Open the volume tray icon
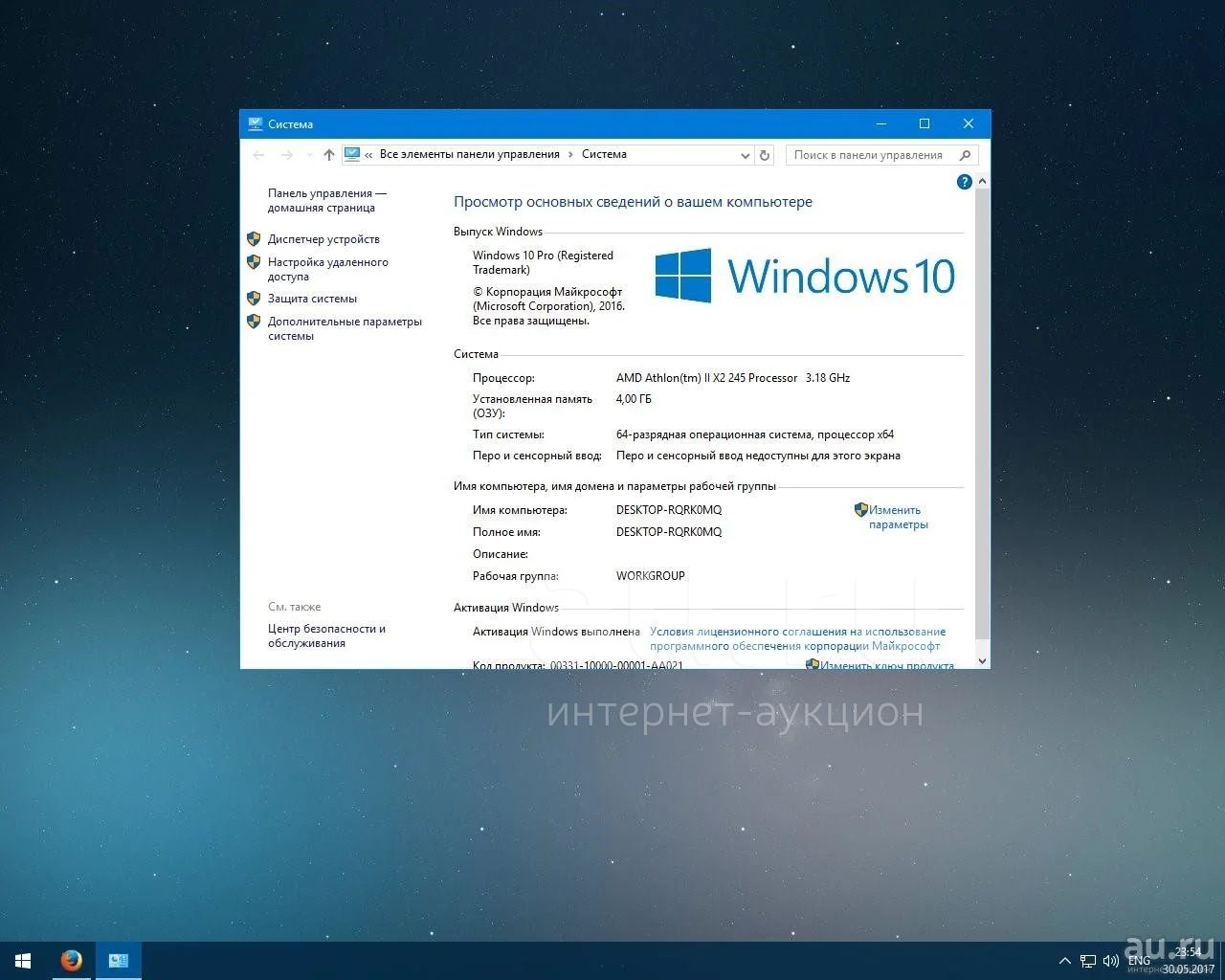Screen dimensions: 1225x980 tap(1110, 961)
